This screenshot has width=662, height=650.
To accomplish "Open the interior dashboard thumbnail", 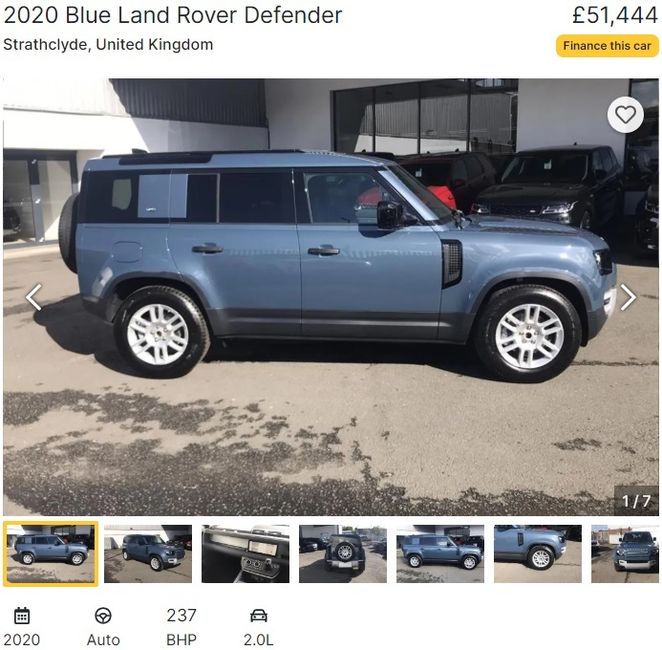I will pos(245,554).
